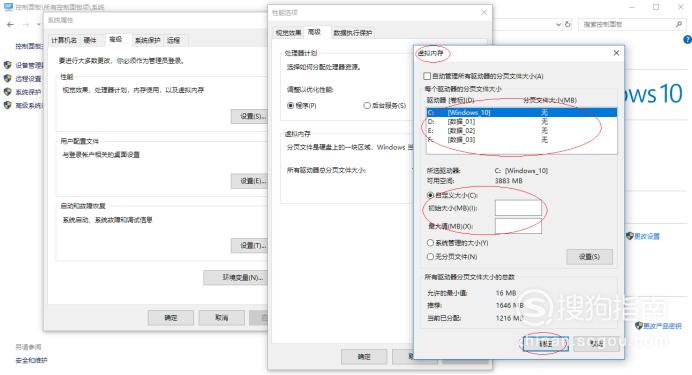Click the 更改设置 link
The image size is (692, 375).
coord(647,236)
